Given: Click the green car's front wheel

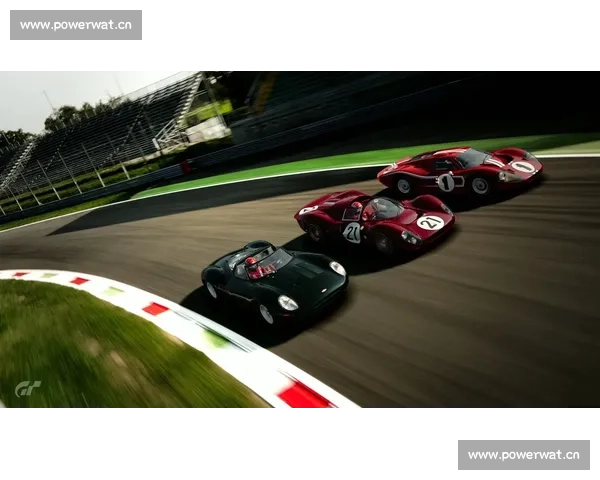Looking at the screenshot, I should pos(267,313).
